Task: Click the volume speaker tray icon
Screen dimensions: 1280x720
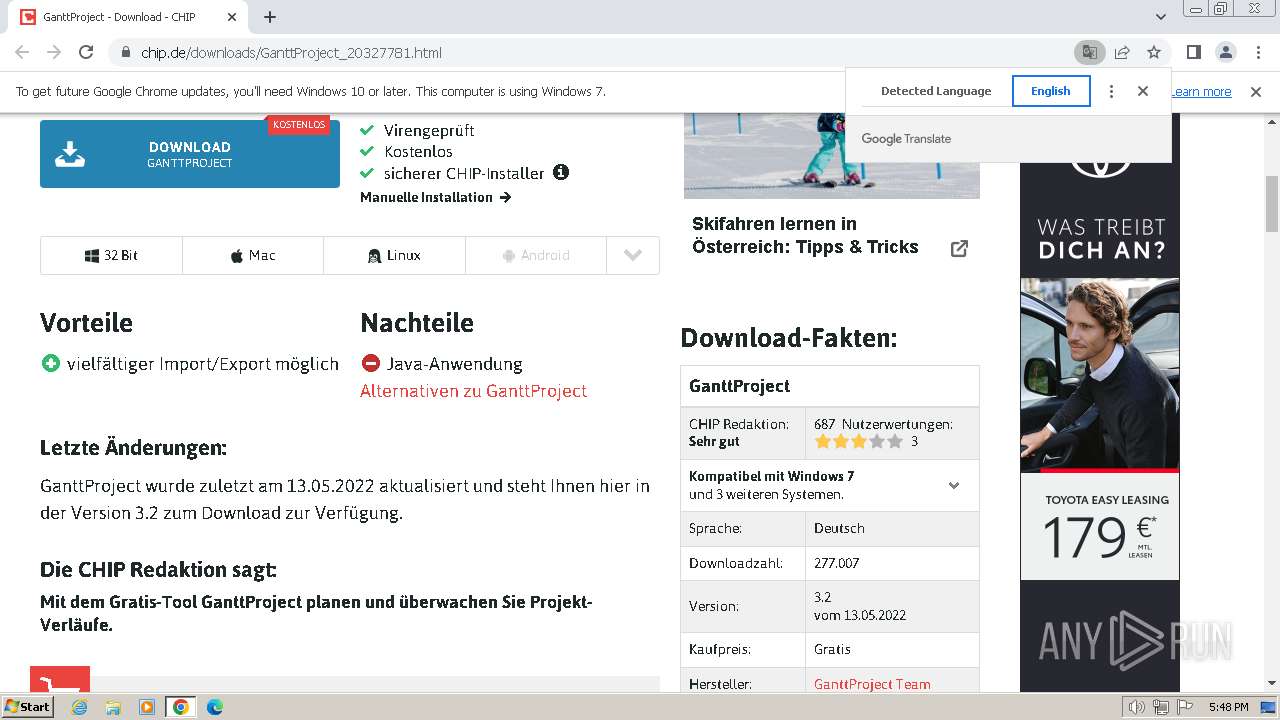Action: [x=1137, y=707]
